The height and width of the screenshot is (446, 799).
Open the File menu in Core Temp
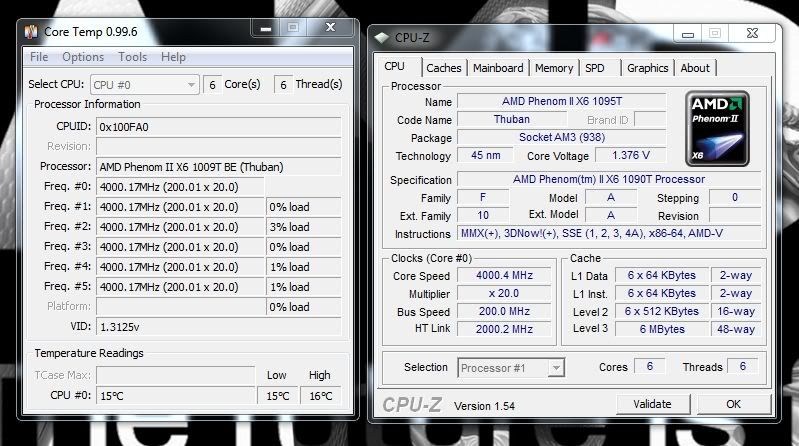tap(39, 57)
